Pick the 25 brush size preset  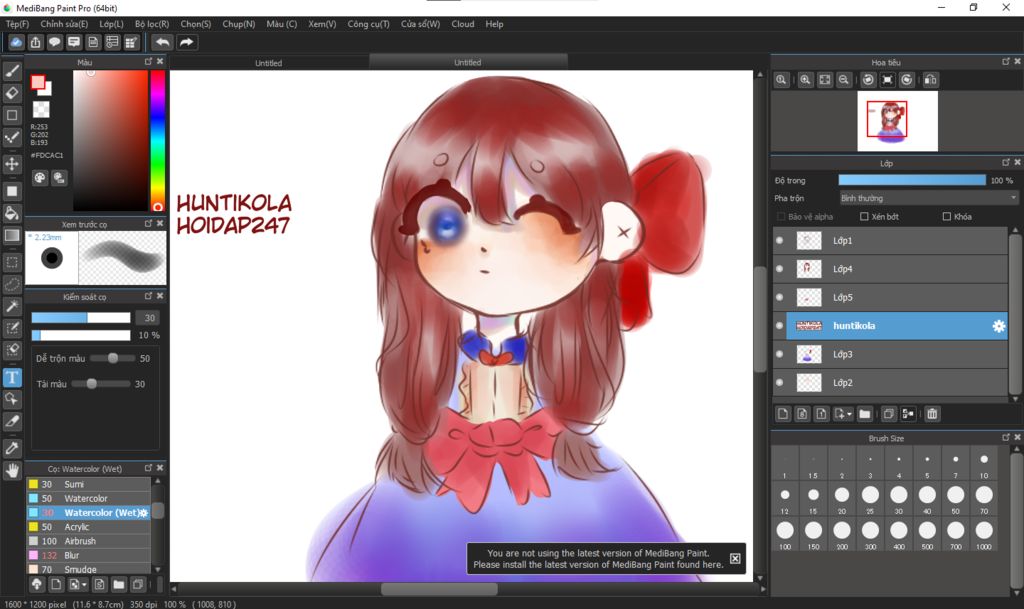pyautogui.click(x=870, y=499)
